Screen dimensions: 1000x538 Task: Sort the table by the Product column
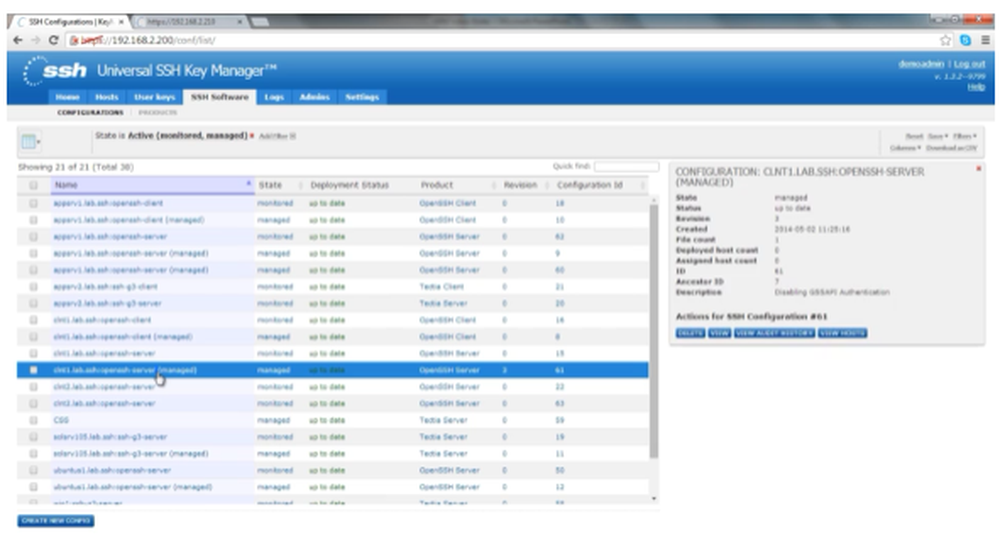pyautogui.click(x=437, y=185)
